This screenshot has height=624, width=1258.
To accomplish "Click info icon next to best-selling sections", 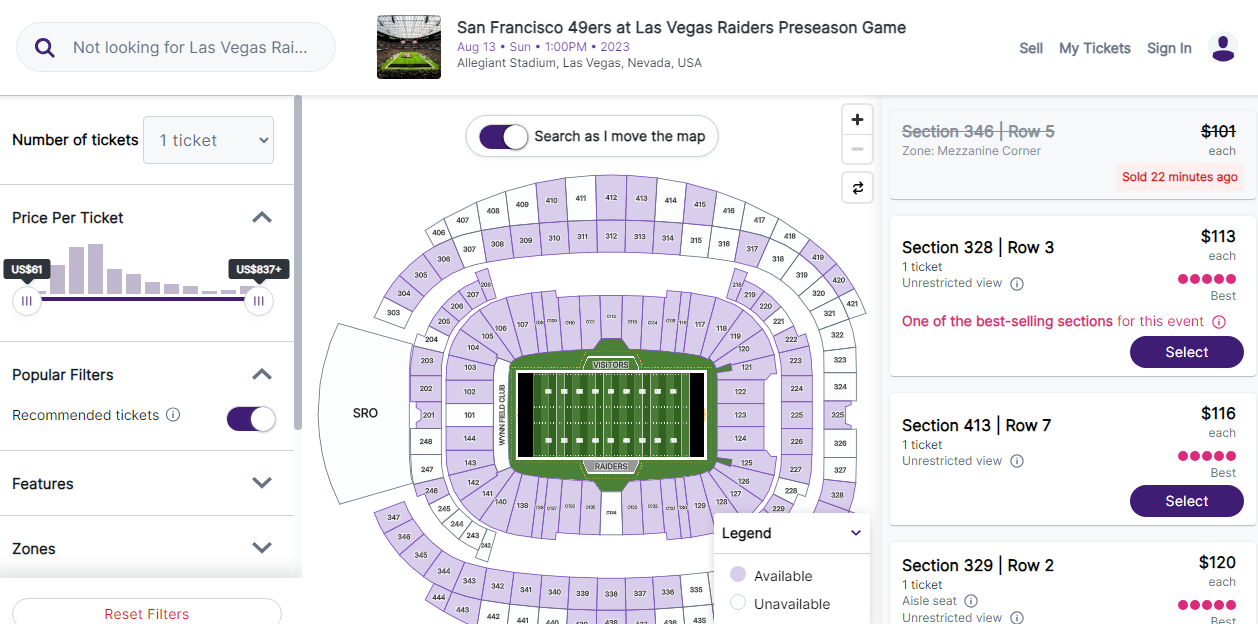I will [x=1219, y=322].
